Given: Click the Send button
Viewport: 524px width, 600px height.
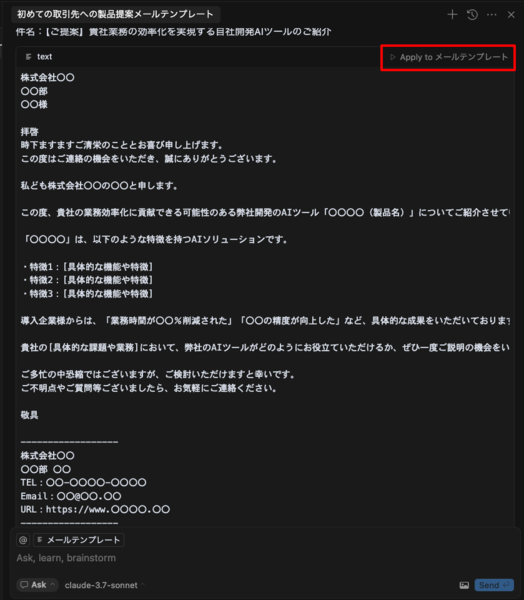Looking at the screenshot, I should pyautogui.click(x=494, y=585).
